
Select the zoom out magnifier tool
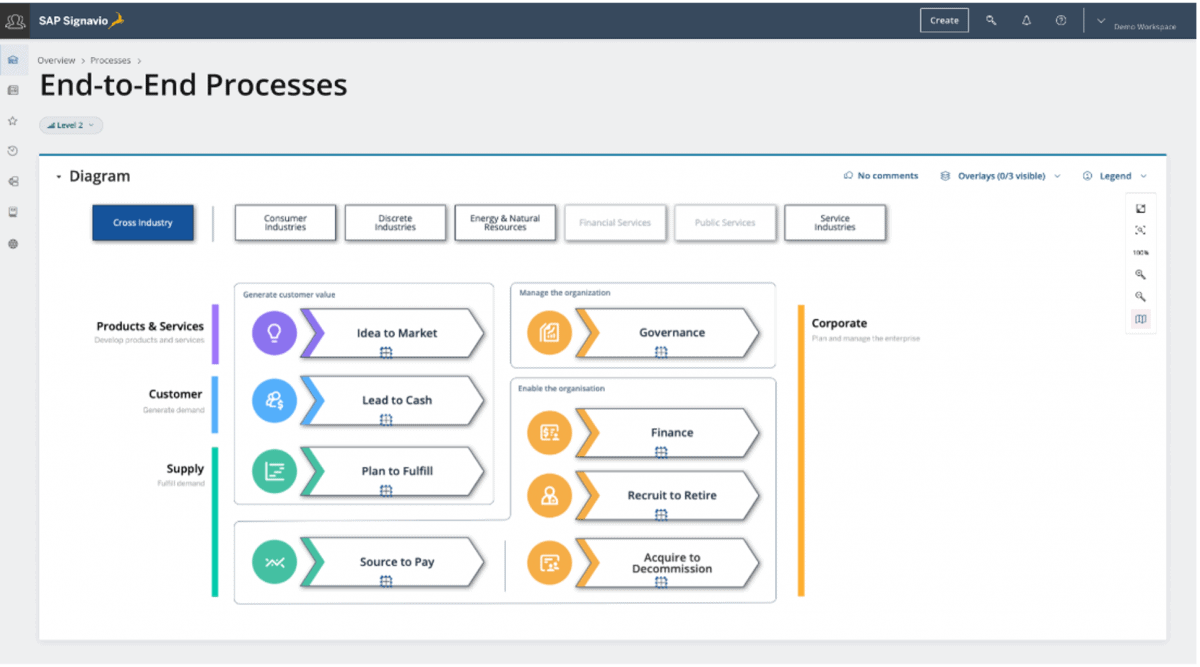coord(1141,296)
